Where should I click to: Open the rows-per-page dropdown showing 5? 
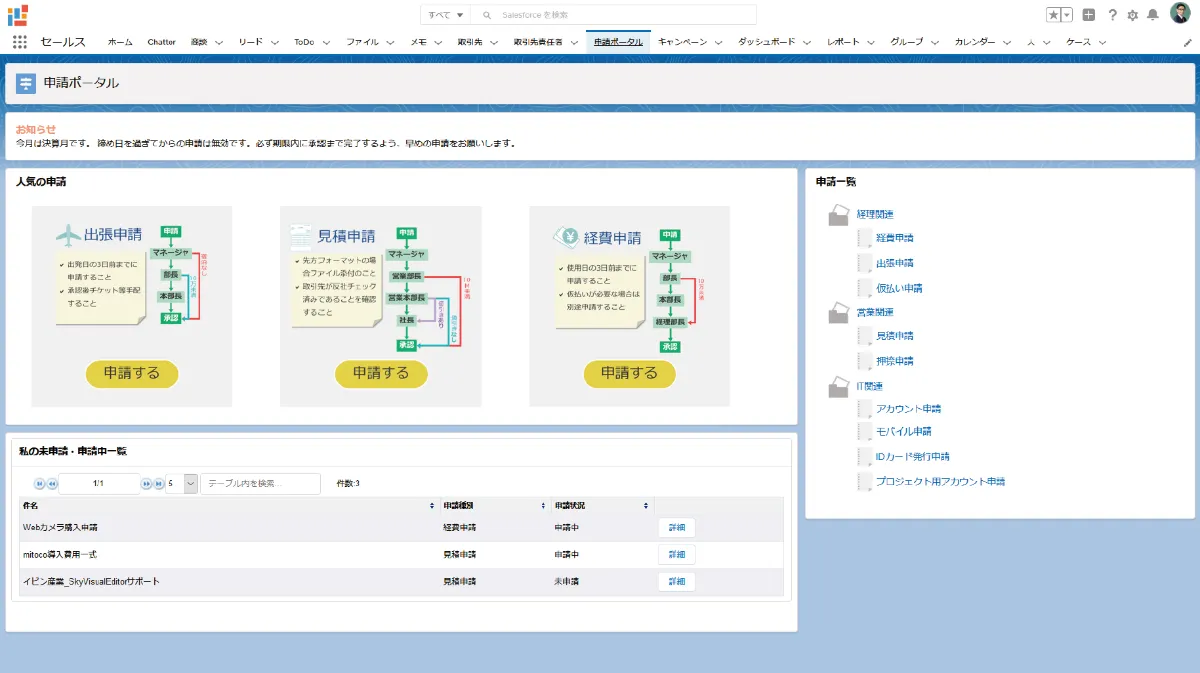(182, 484)
